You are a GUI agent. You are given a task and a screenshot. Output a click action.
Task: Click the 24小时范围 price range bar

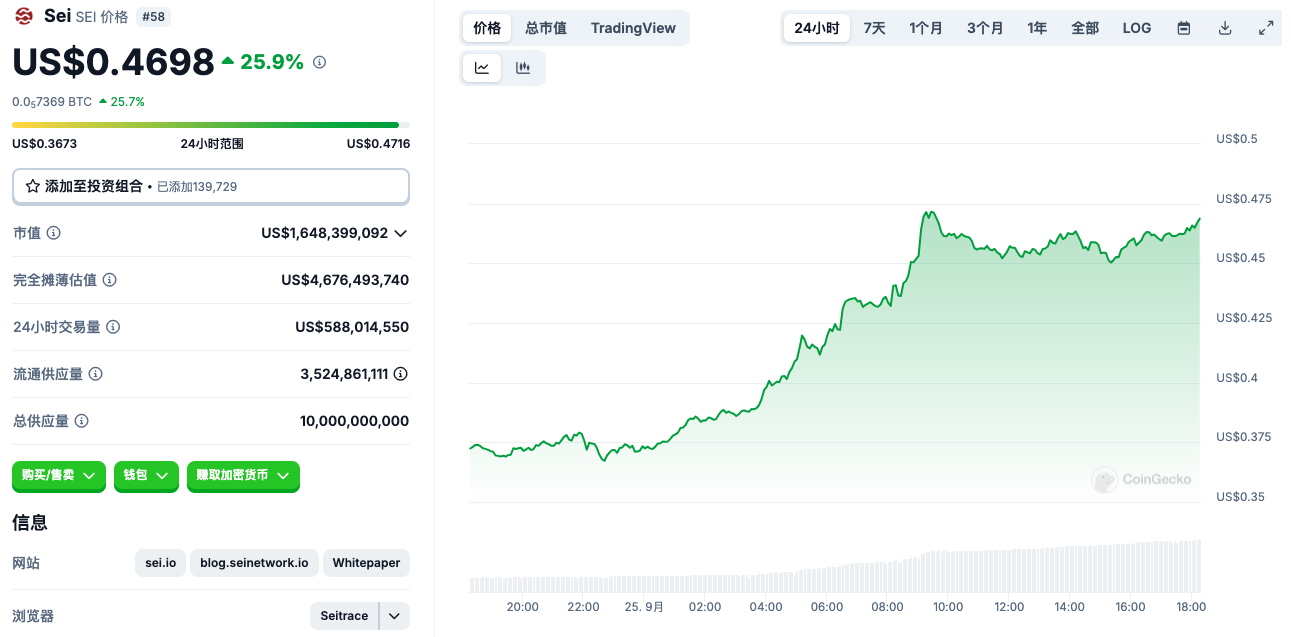tap(210, 125)
